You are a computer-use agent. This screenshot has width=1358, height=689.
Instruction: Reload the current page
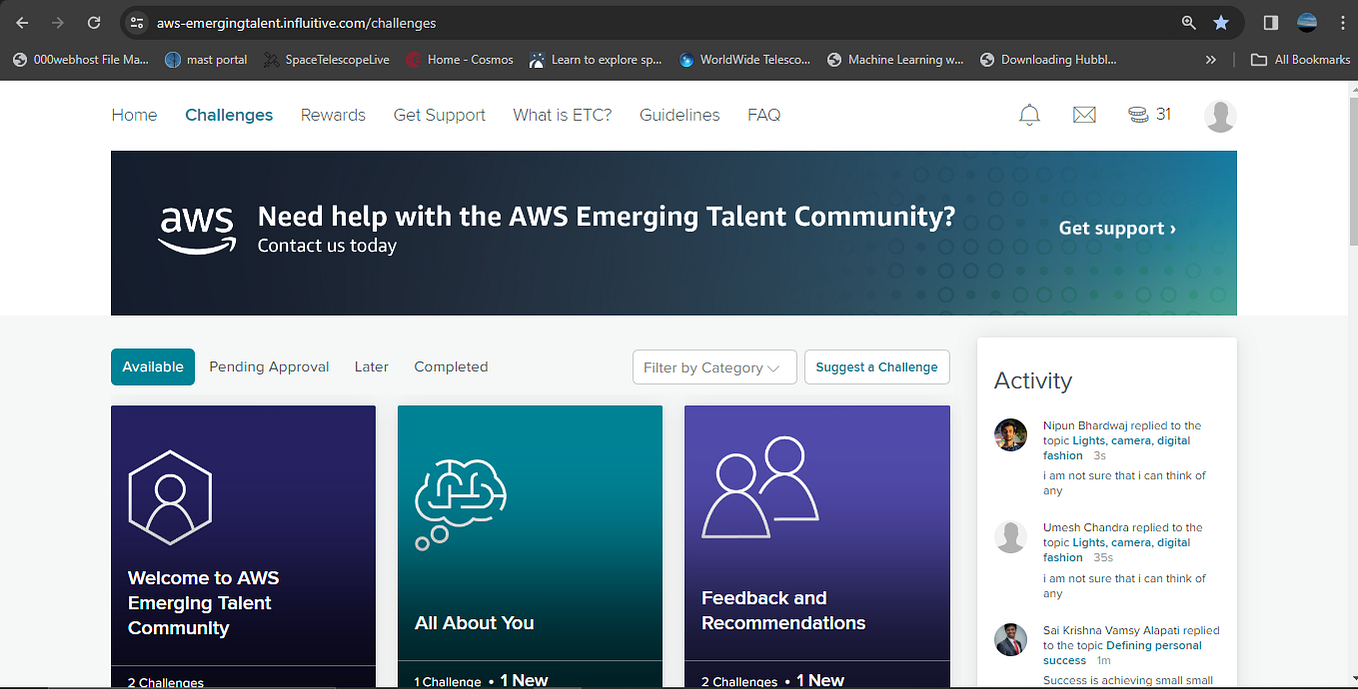[x=94, y=22]
